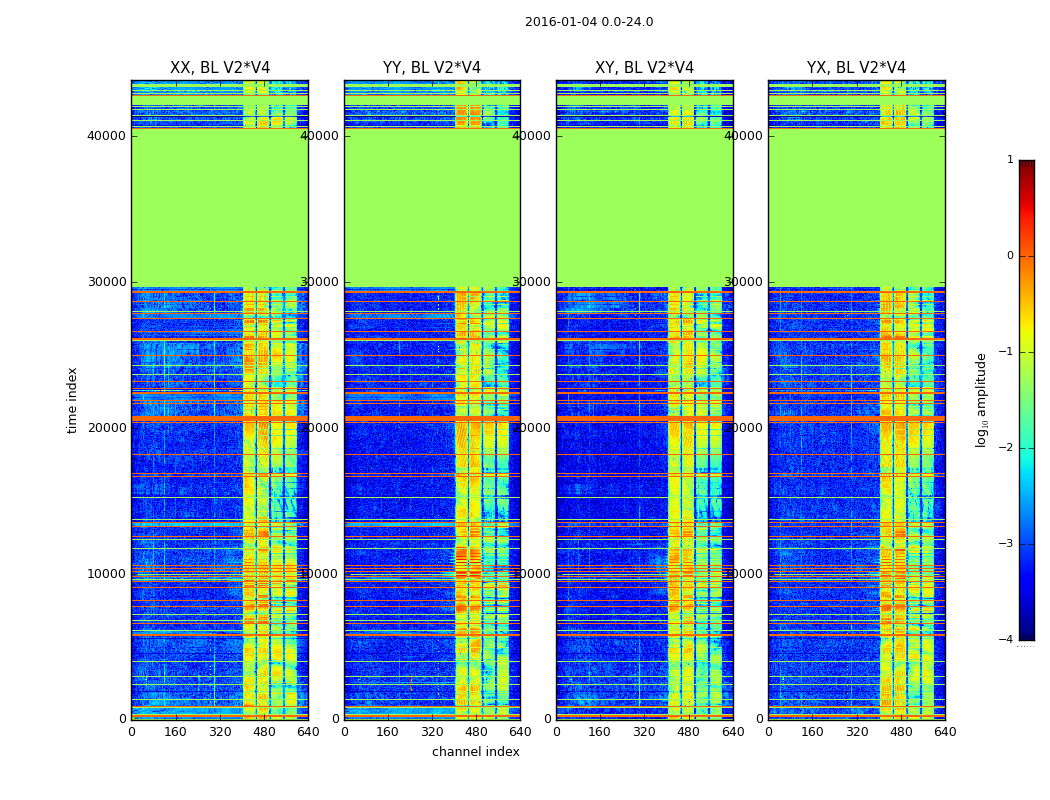Screen dimensions: 1050x800
Task: Click the 10000 tick label of XX panel
Action: (x=106, y=574)
